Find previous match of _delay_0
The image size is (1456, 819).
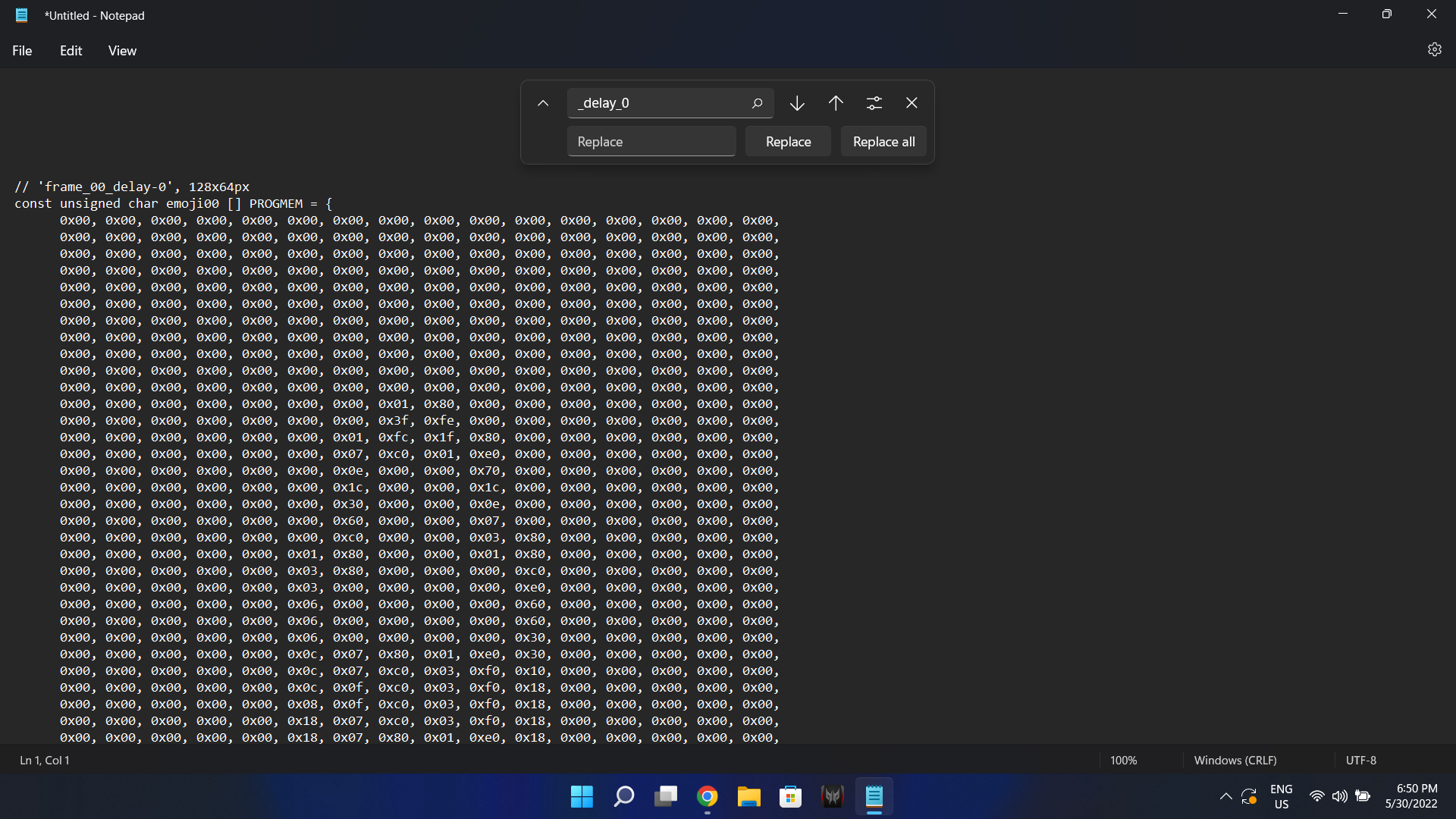(835, 102)
